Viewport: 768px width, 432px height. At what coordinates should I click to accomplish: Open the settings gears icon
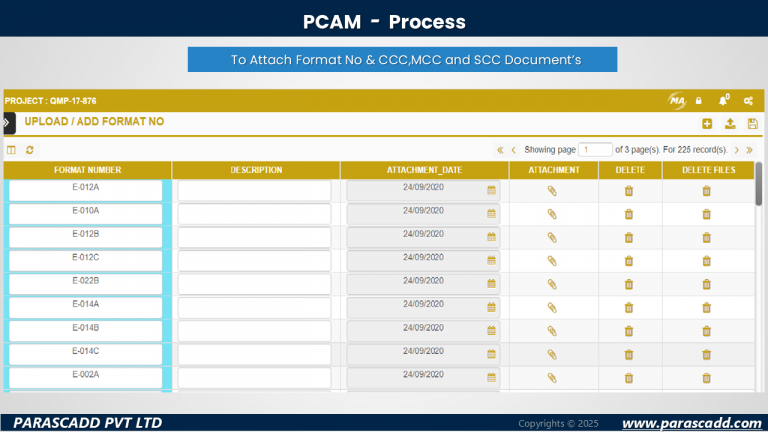748,100
